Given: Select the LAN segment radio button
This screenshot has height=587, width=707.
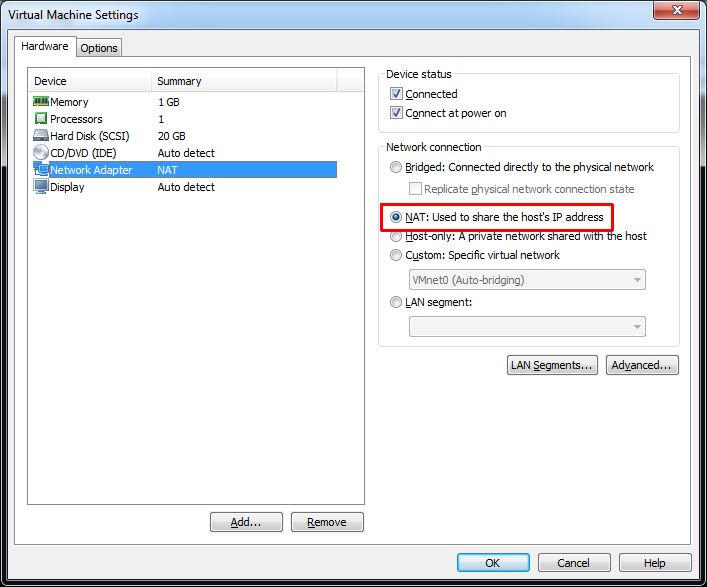Looking at the screenshot, I should [395, 302].
